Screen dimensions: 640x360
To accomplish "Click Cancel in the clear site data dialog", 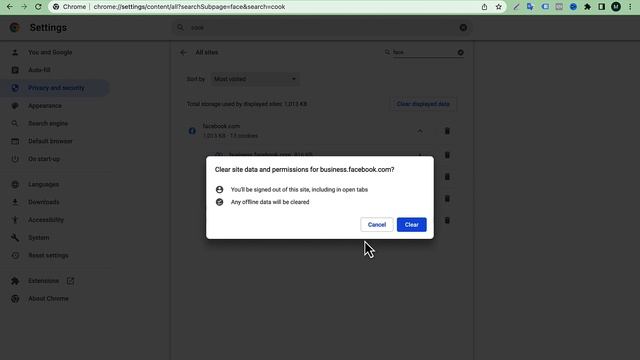I will (376, 224).
